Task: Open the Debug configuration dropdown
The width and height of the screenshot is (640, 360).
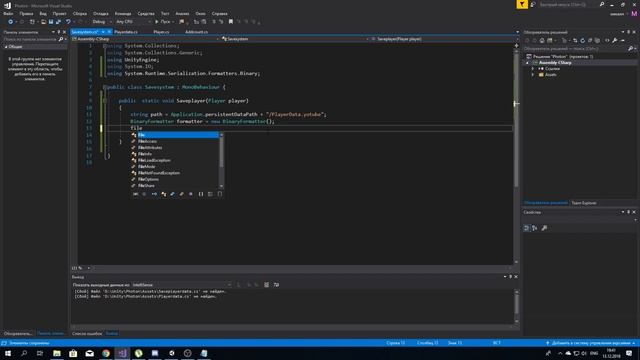Action: (102, 22)
